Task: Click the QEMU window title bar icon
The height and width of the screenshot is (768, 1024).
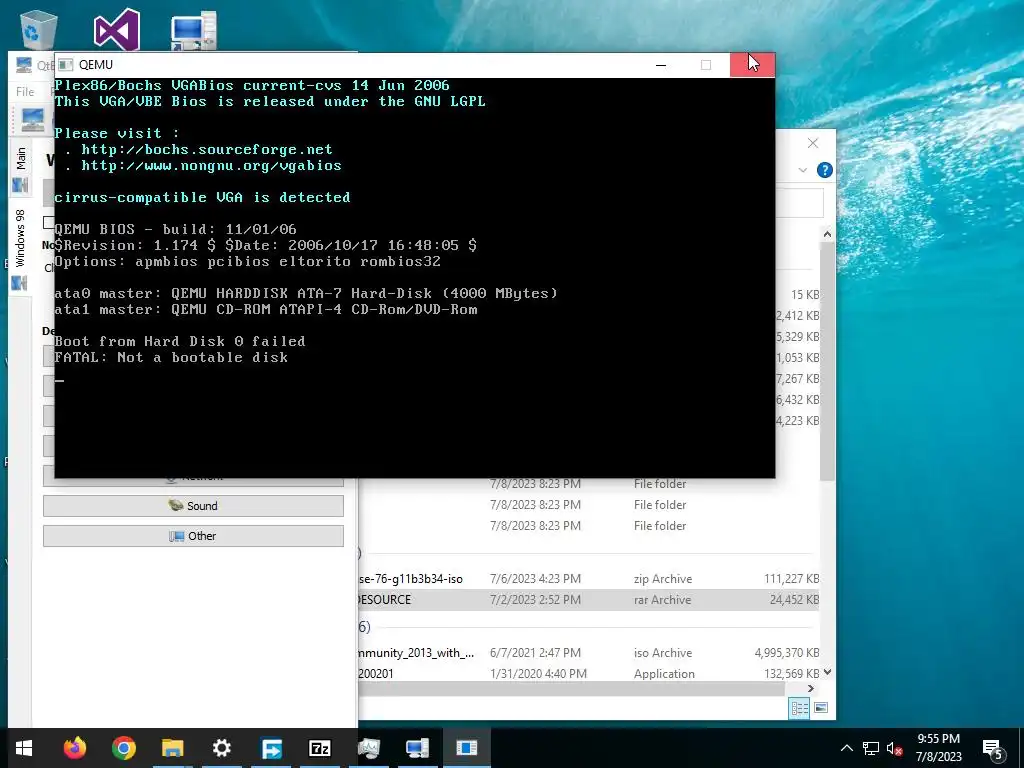Action: (65, 65)
